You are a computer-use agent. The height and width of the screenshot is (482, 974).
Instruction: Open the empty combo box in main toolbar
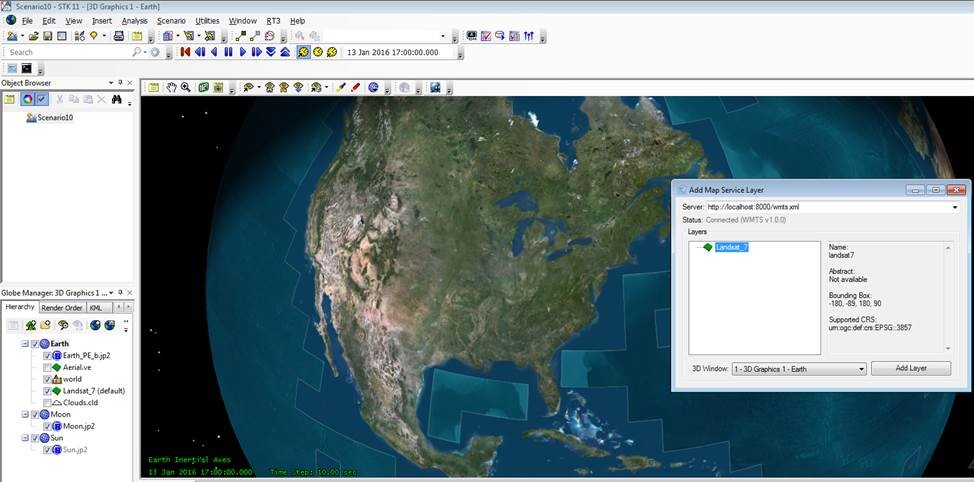click(x=443, y=37)
